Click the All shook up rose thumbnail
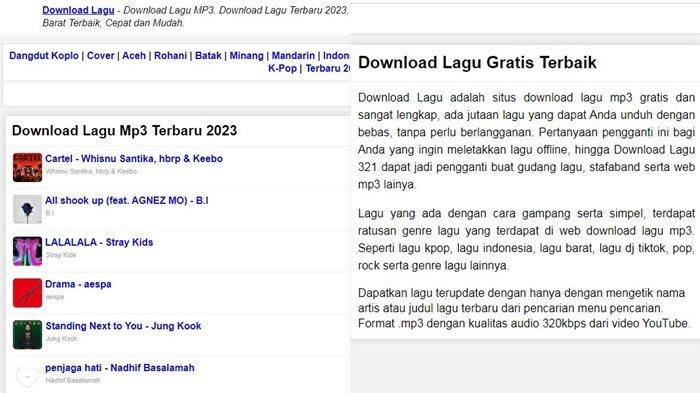700x393 pixels. coord(27,209)
